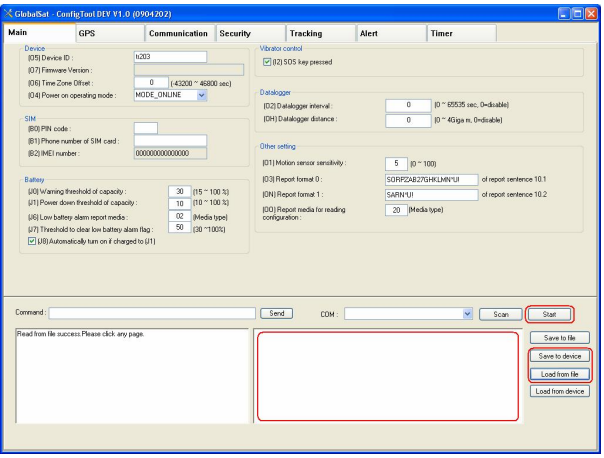This screenshot has width=604, height=458.
Task: Toggle Automatically turn on if charged checkbox
Action: pyautogui.click(x=32, y=242)
